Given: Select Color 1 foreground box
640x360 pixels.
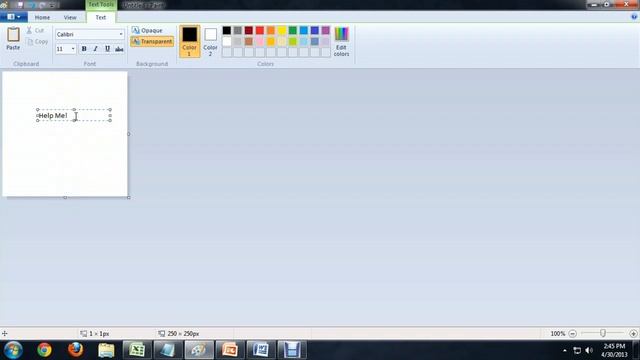Looking at the screenshot, I should [189, 41].
